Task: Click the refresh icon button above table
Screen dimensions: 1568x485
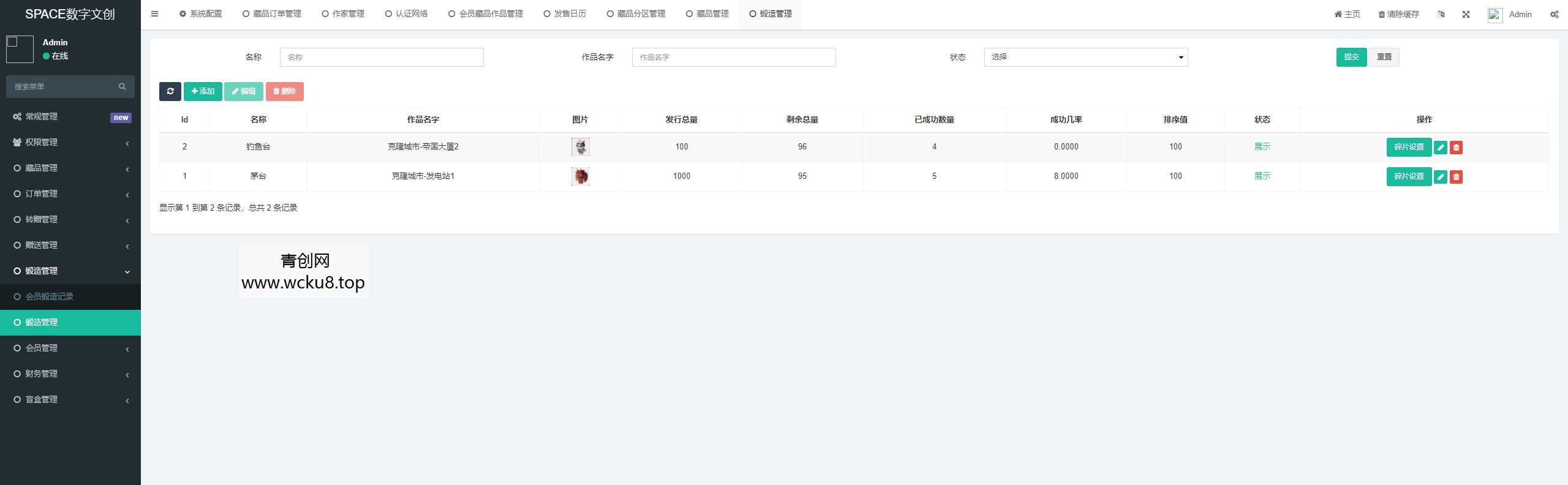Action: click(170, 91)
